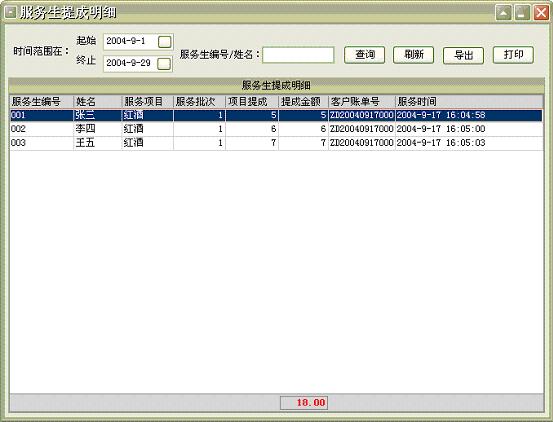Click the end date field 2004-9-29
This screenshot has height=422, width=553.
point(130,63)
